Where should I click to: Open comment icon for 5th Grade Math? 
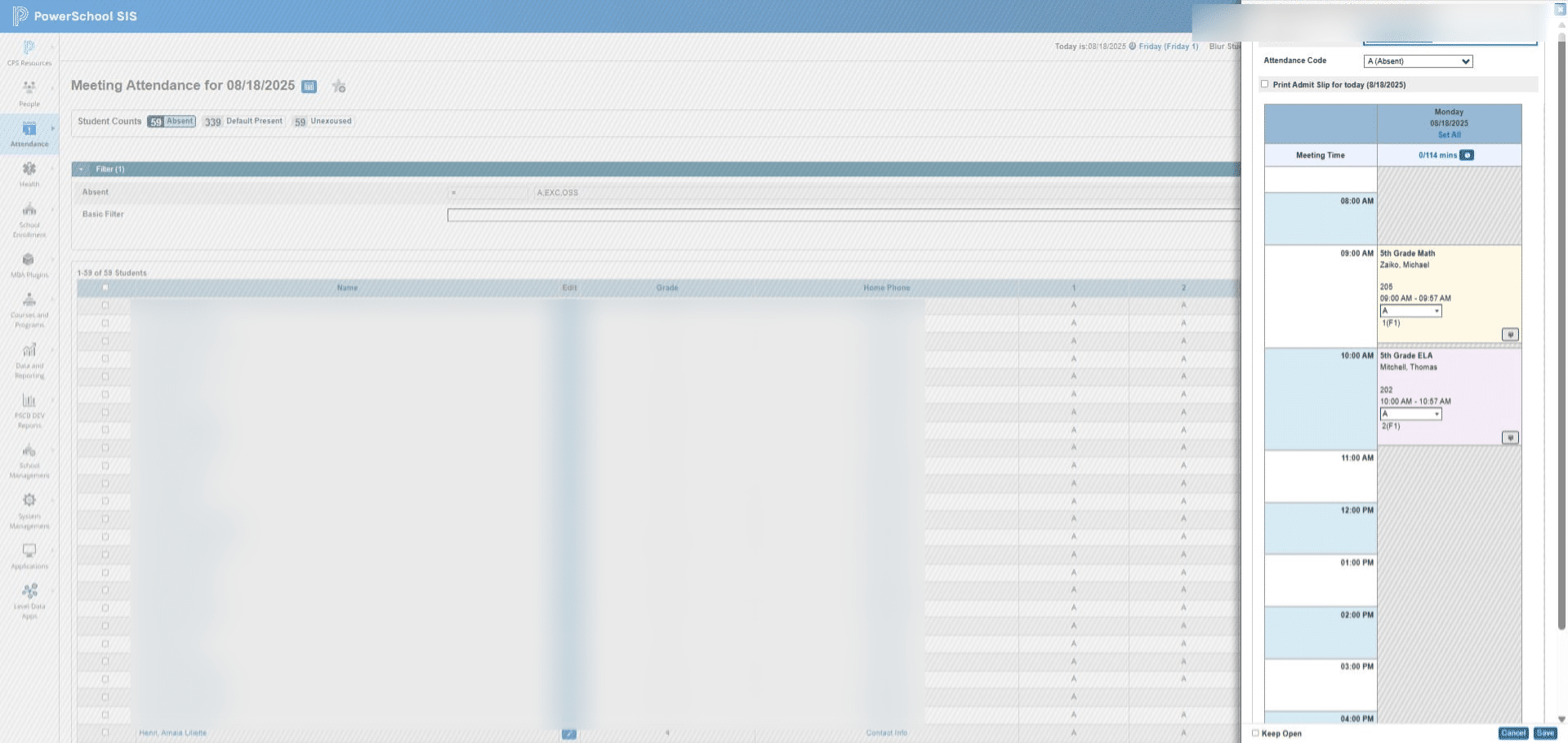pos(1510,335)
